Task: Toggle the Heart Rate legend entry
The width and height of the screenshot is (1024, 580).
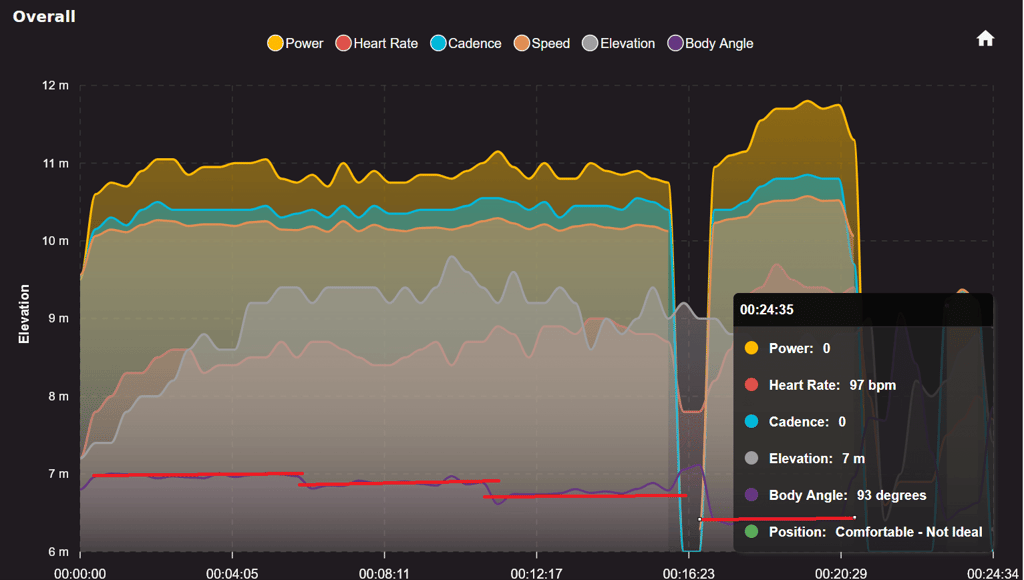Action: tap(376, 44)
